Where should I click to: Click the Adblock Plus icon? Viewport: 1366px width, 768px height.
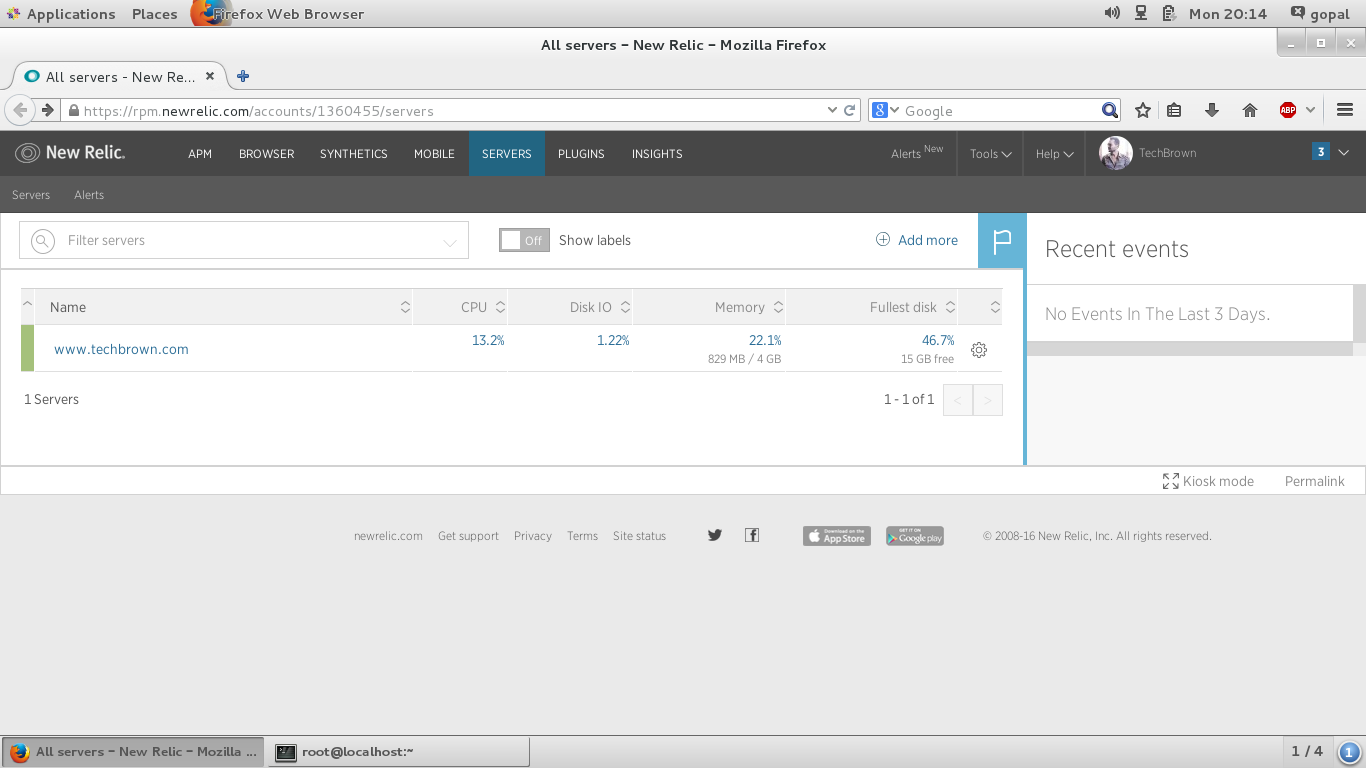(x=1288, y=110)
